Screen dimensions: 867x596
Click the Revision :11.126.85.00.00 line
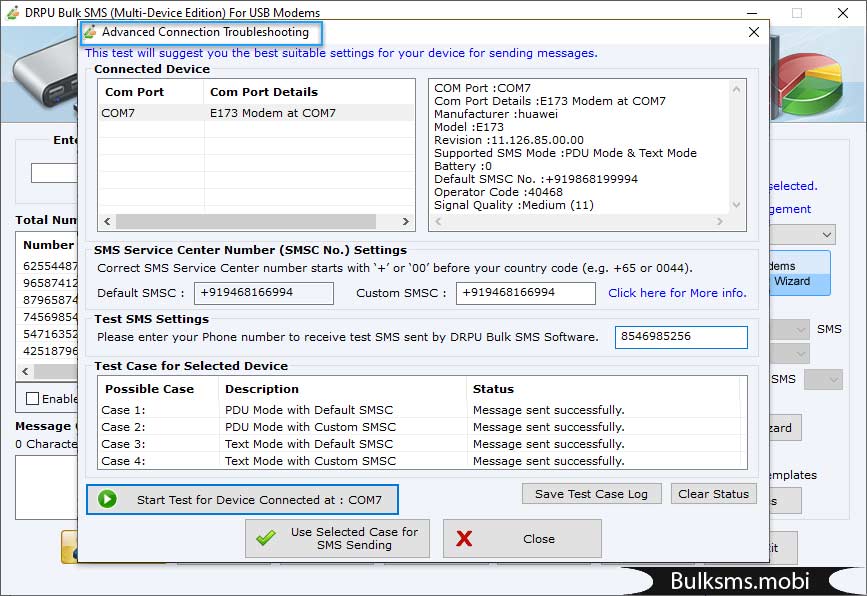509,140
